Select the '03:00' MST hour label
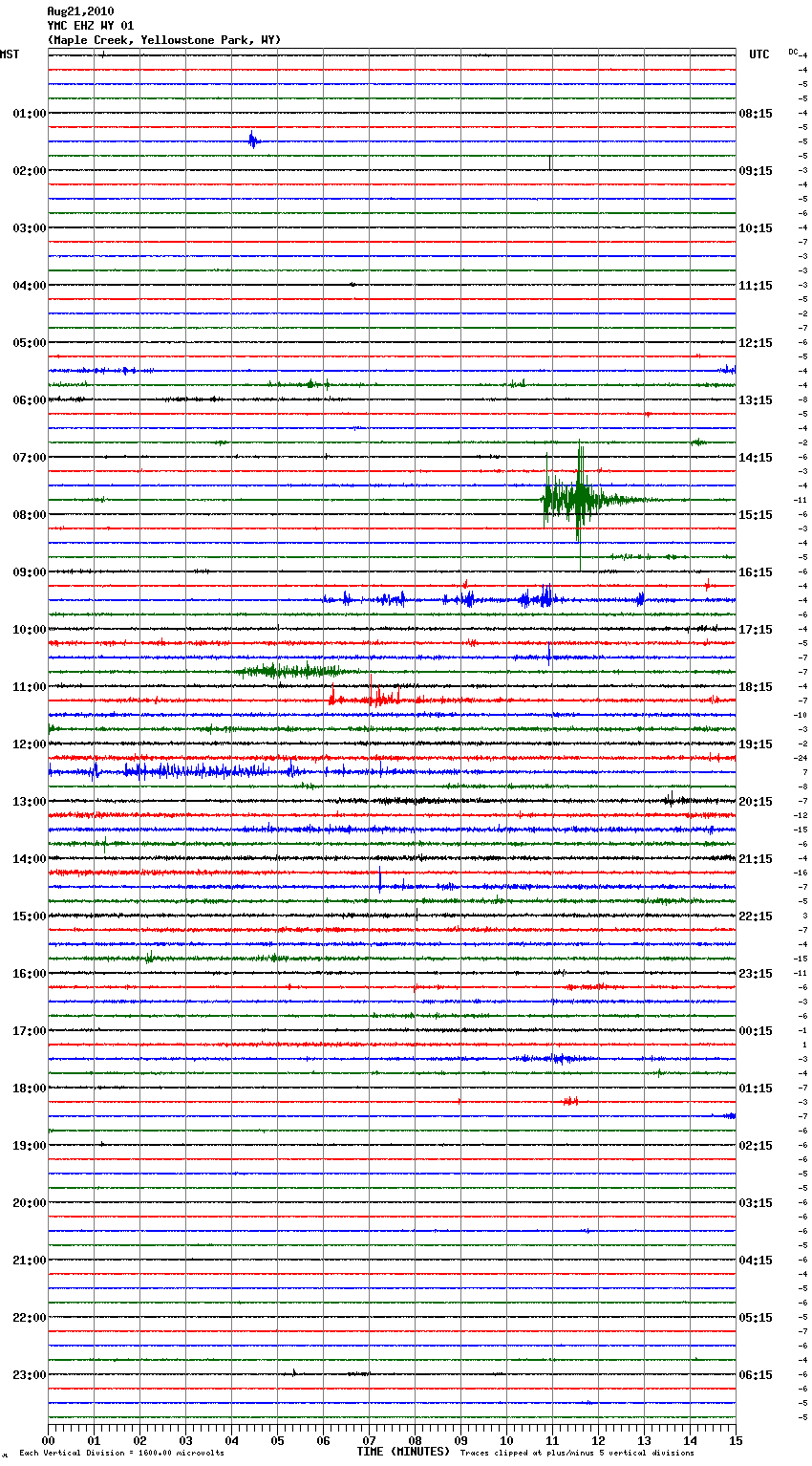812x1466 pixels. tap(30, 228)
